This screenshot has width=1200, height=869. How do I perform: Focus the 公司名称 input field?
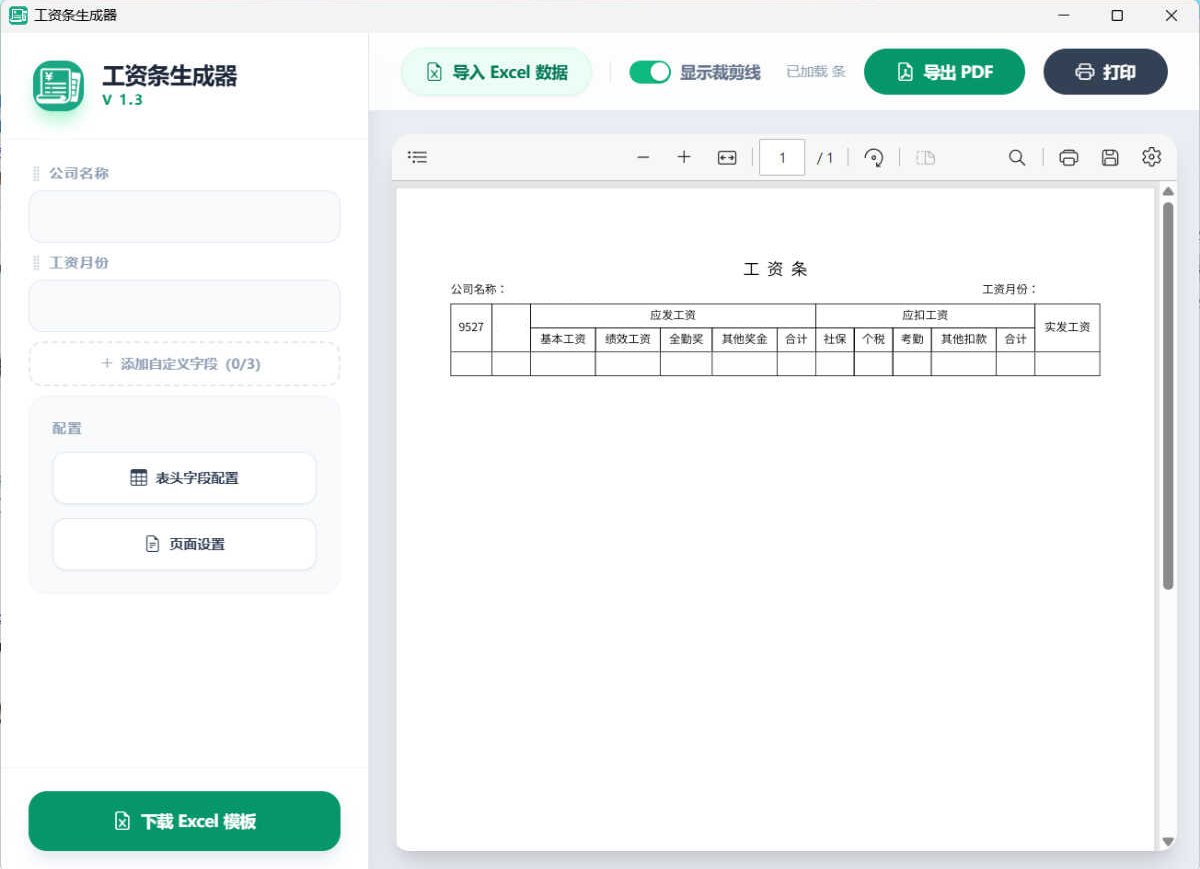(184, 217)
